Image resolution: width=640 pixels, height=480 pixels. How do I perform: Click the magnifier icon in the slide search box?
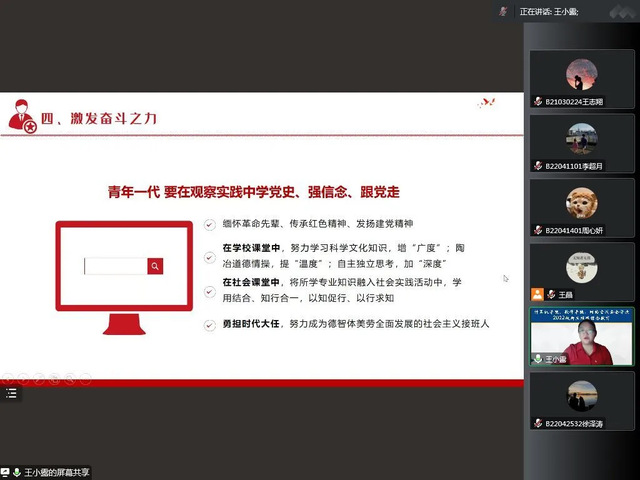point(155,266)
